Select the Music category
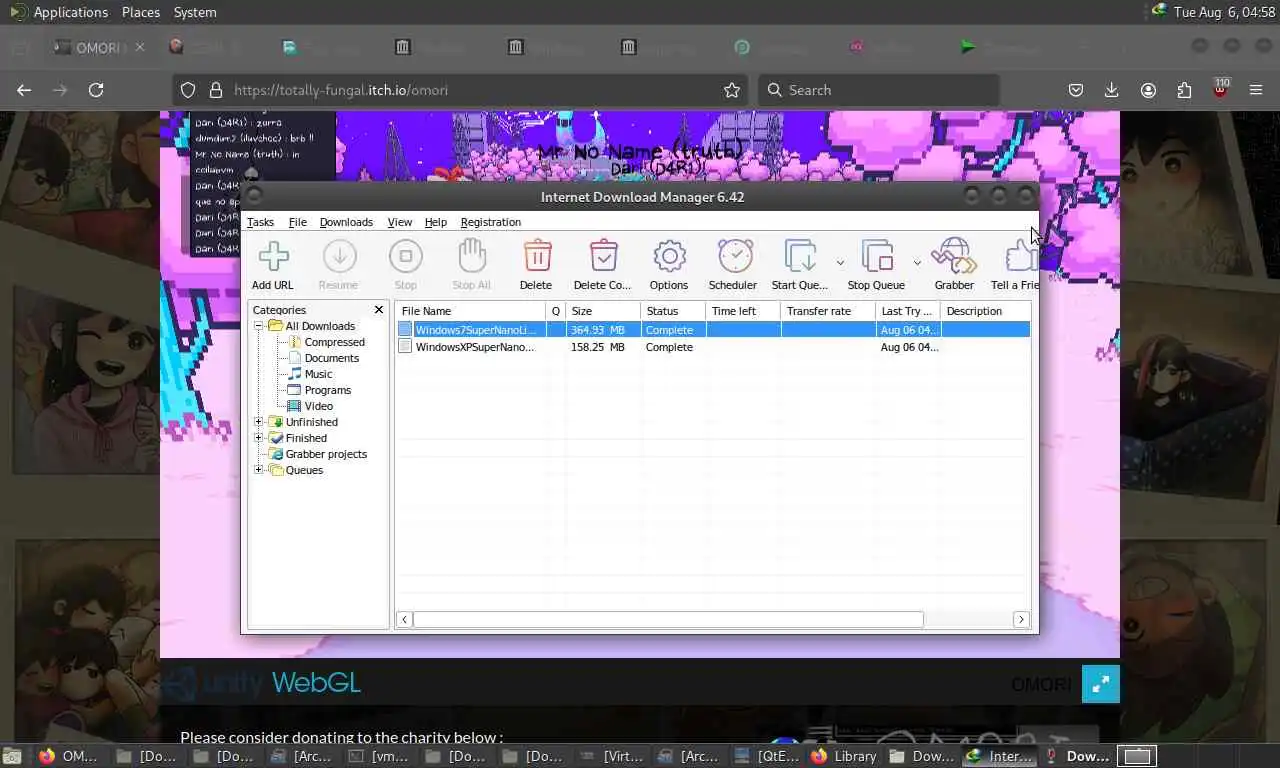This screenshot has height=768, width=1280. 318,374
